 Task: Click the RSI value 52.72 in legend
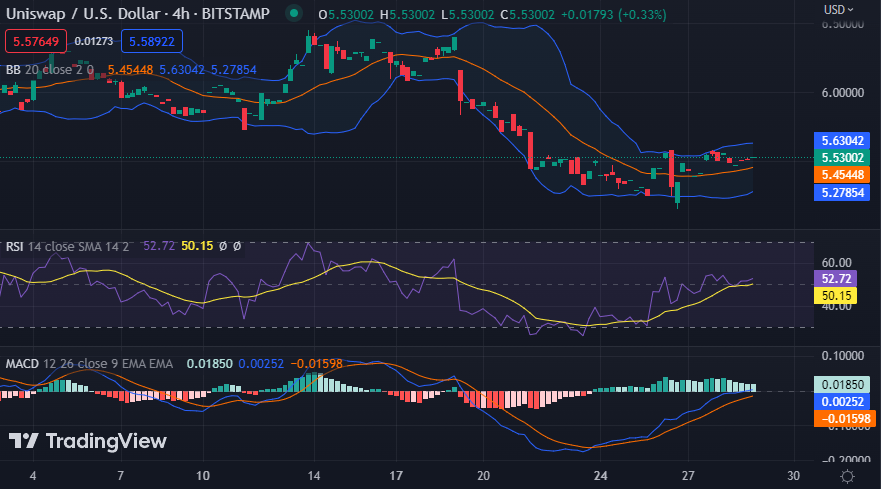pos(159,246)
